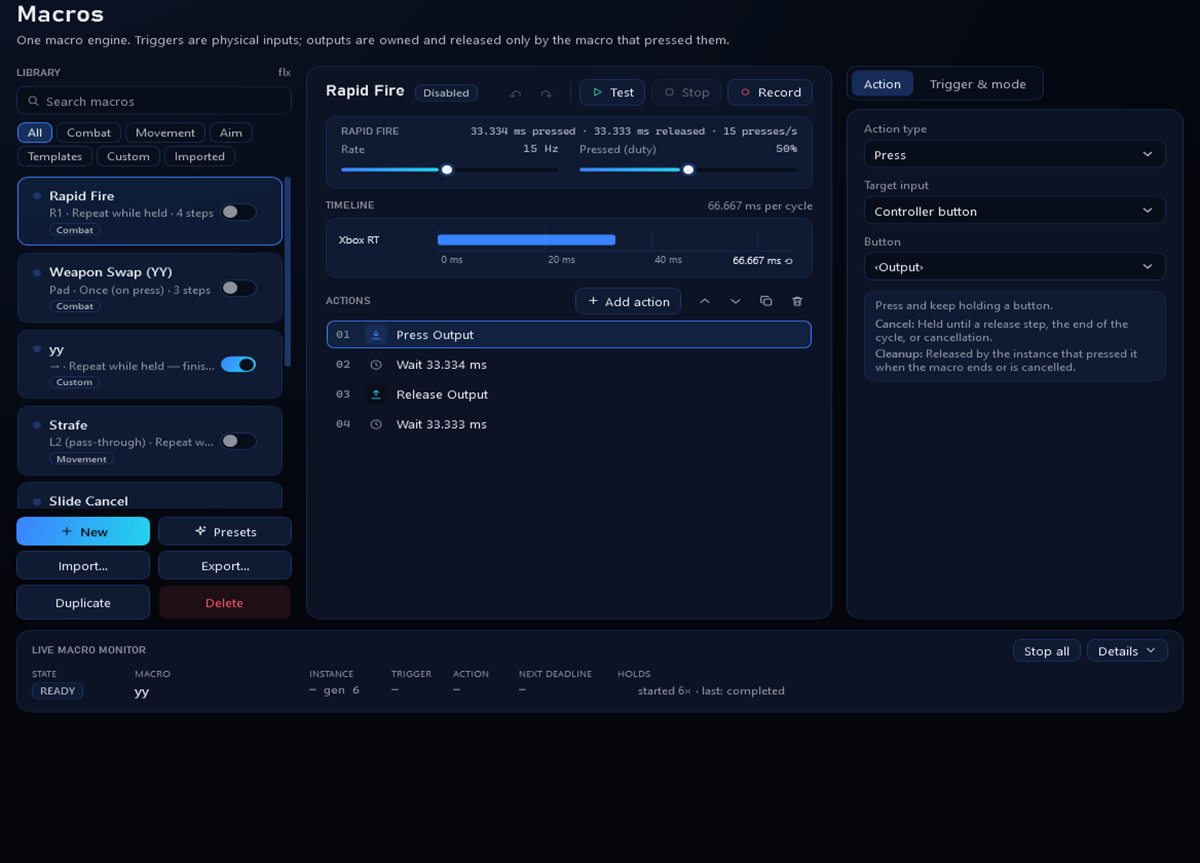Image resolution: width=1200 pixels, height=863 pixels.
Task: Duplicate the selected macro
Action: point(83,603)
